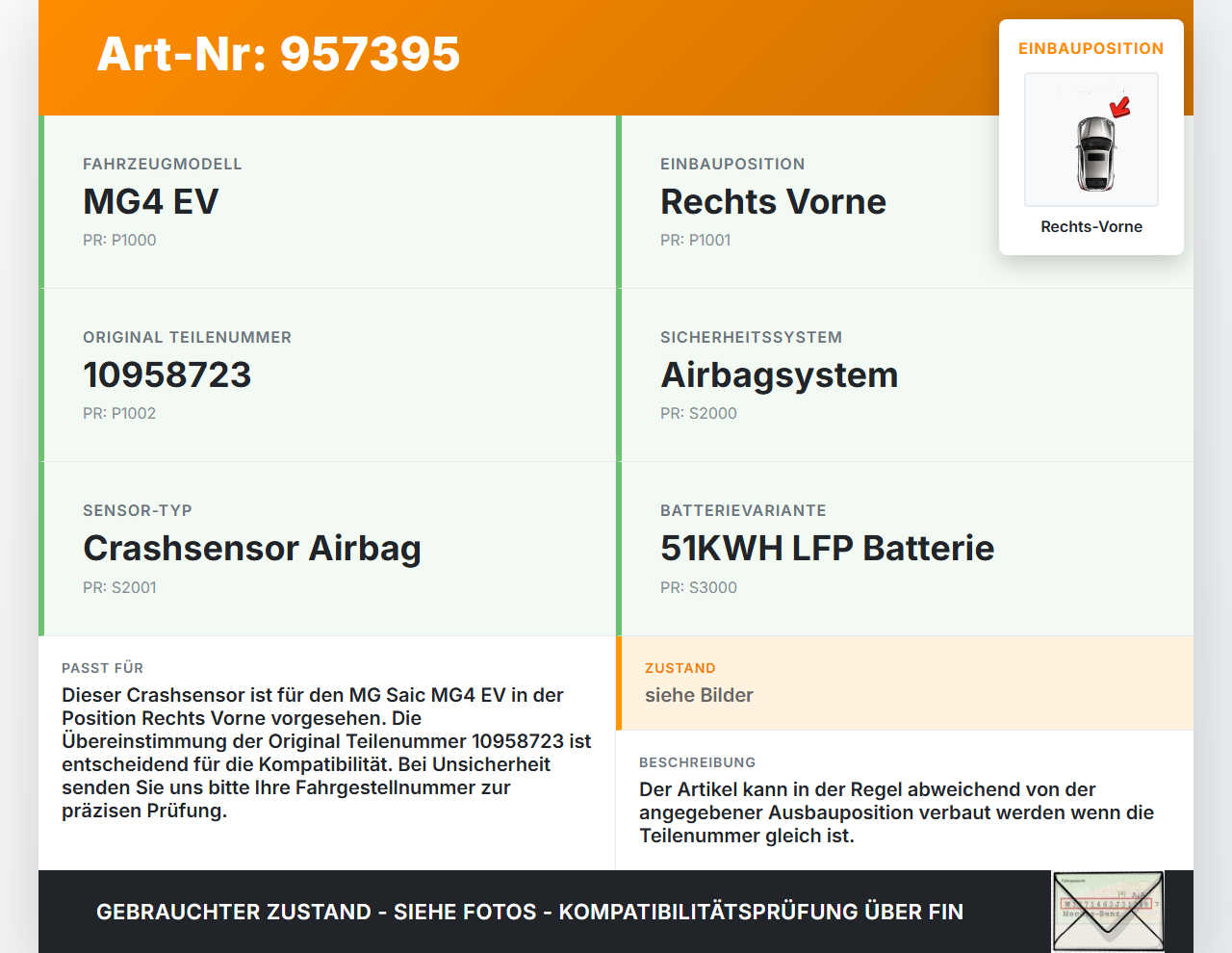Click the car top-view Einbauposition icon
This screenshot has width=1232, height=953.
coord(1091,140)
